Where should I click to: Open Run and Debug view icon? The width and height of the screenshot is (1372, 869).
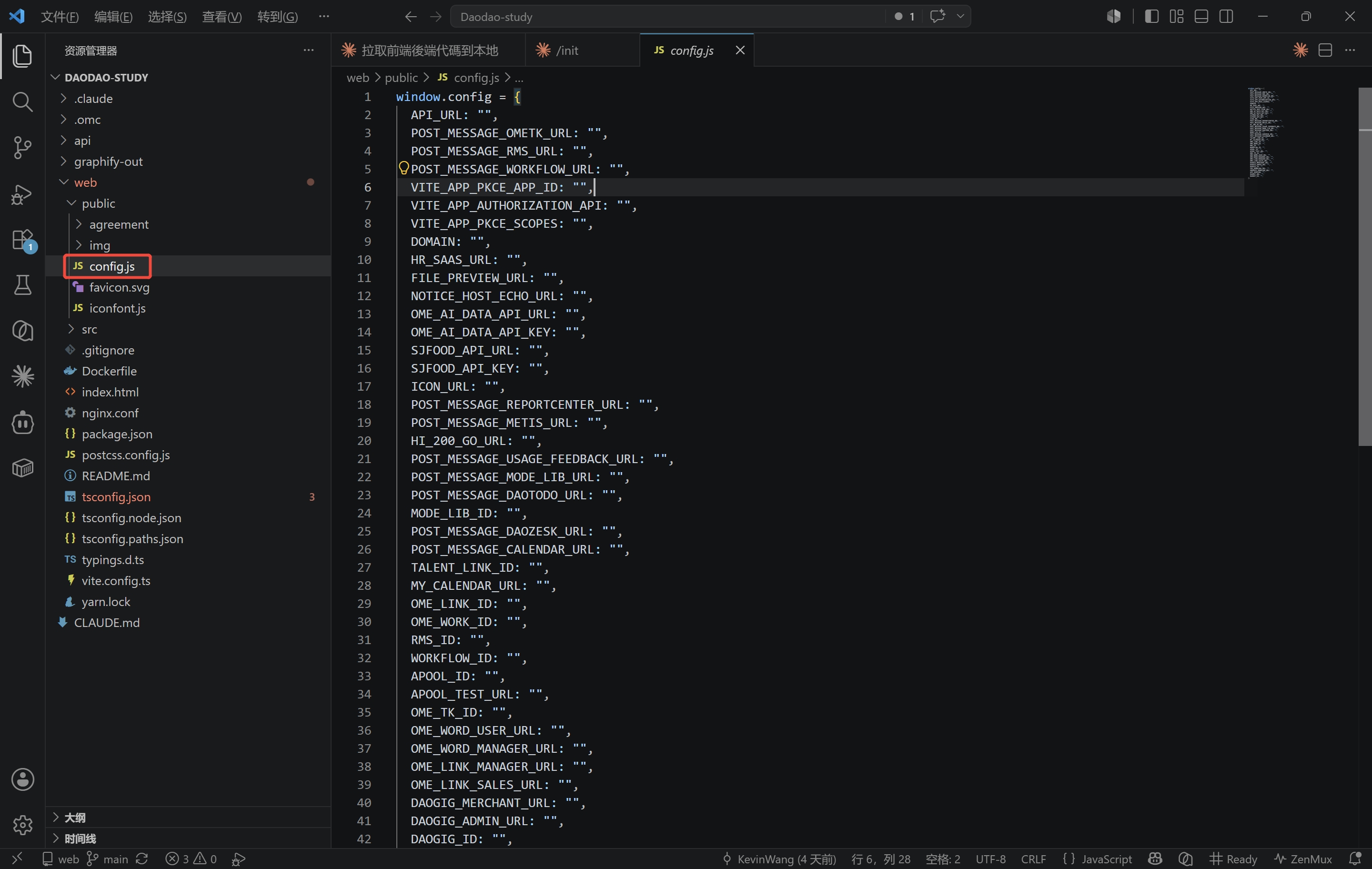tap(22, 194)
